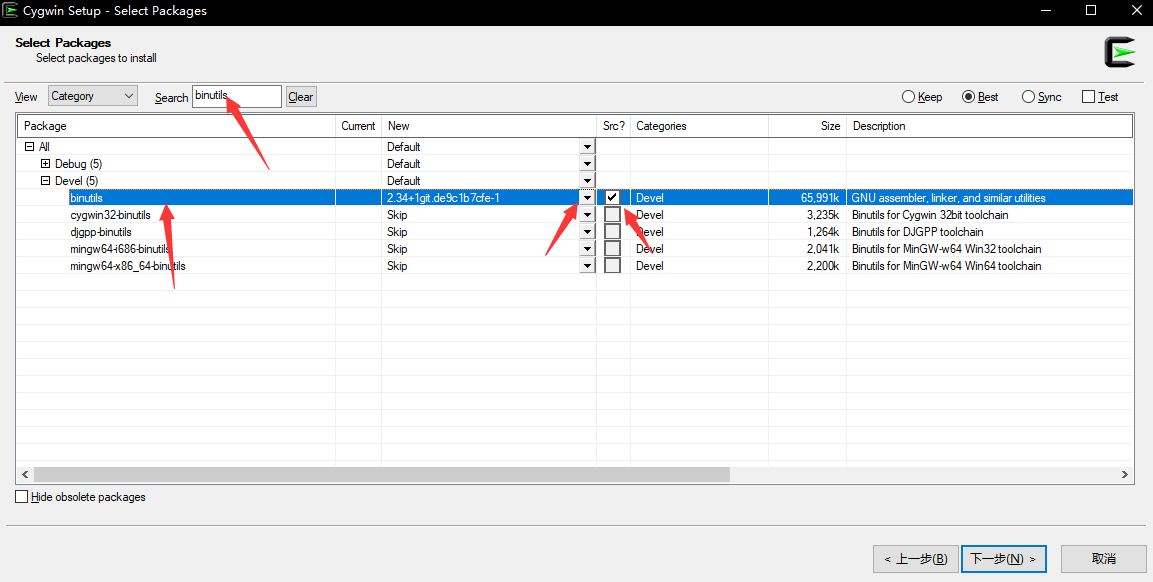Collapse the All tree node
Viewport: 1153px width, 582px height.
pyautogui.click(x=29, y=146)
